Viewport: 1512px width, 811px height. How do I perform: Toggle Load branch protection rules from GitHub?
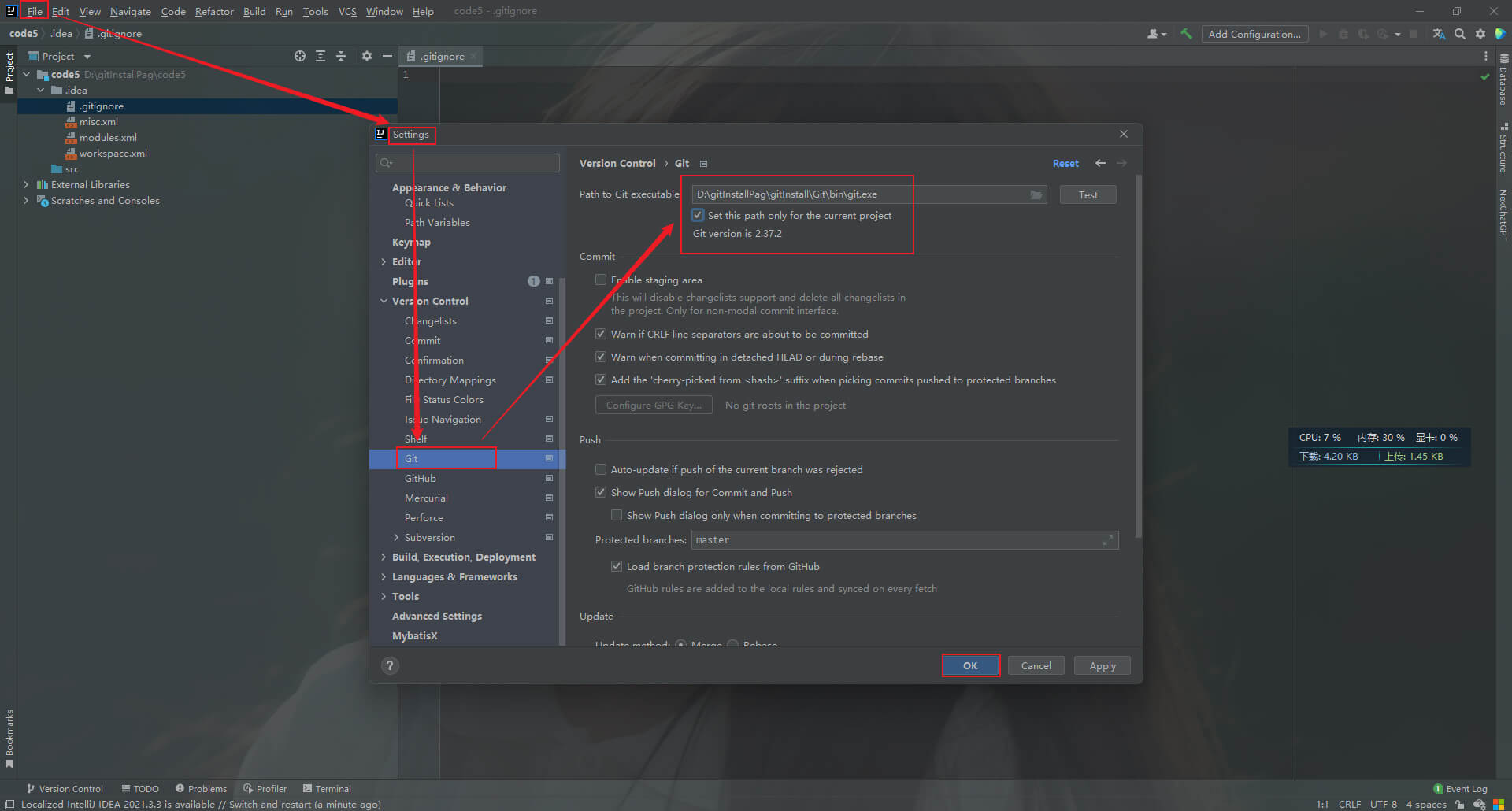coord(617,566)
